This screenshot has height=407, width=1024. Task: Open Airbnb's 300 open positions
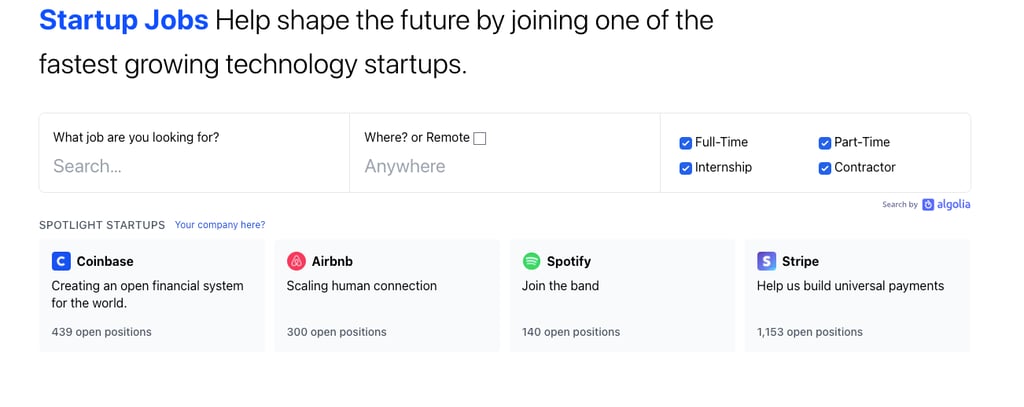(336, 332)
